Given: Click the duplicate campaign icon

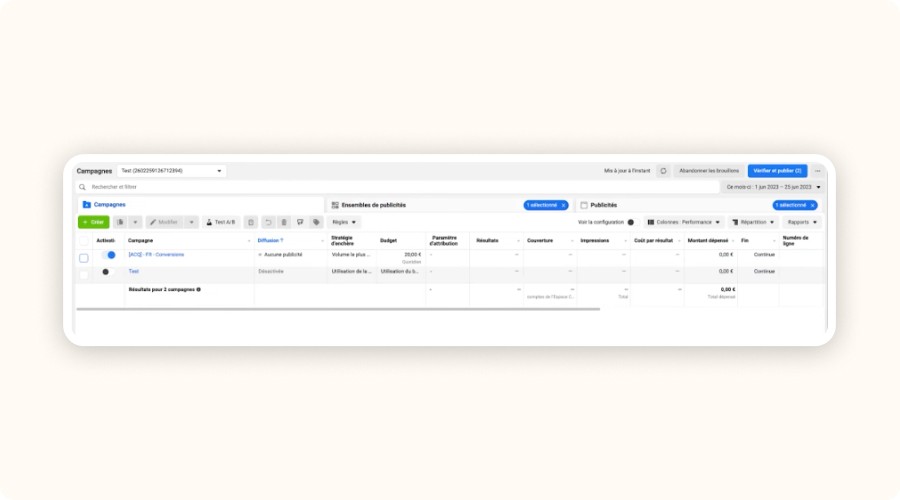Looking at the screenshot, I should pyautogui.click(x=120, y=222).
